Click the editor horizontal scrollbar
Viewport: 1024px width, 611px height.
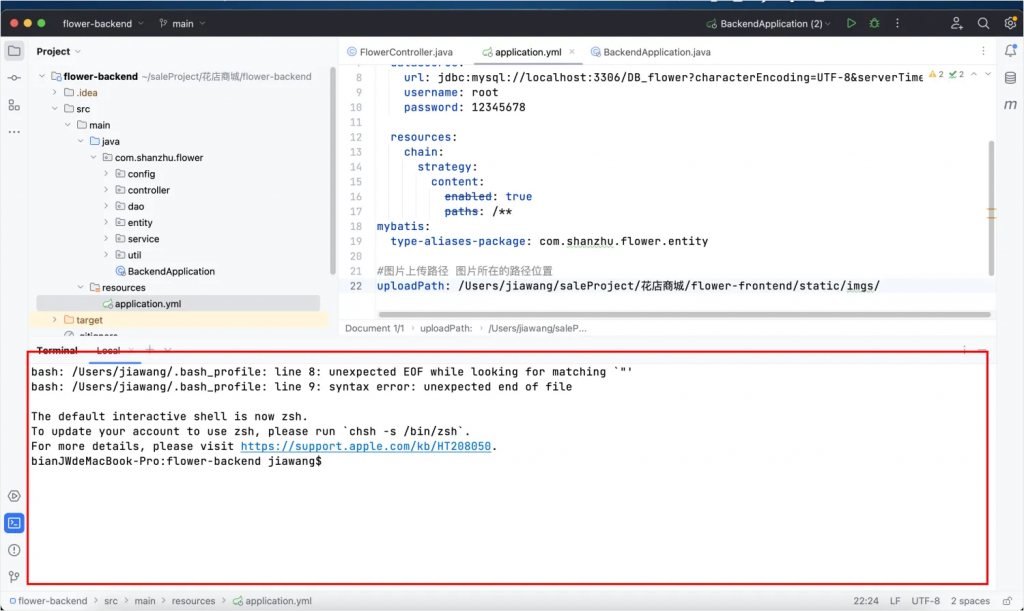point(660,314)
